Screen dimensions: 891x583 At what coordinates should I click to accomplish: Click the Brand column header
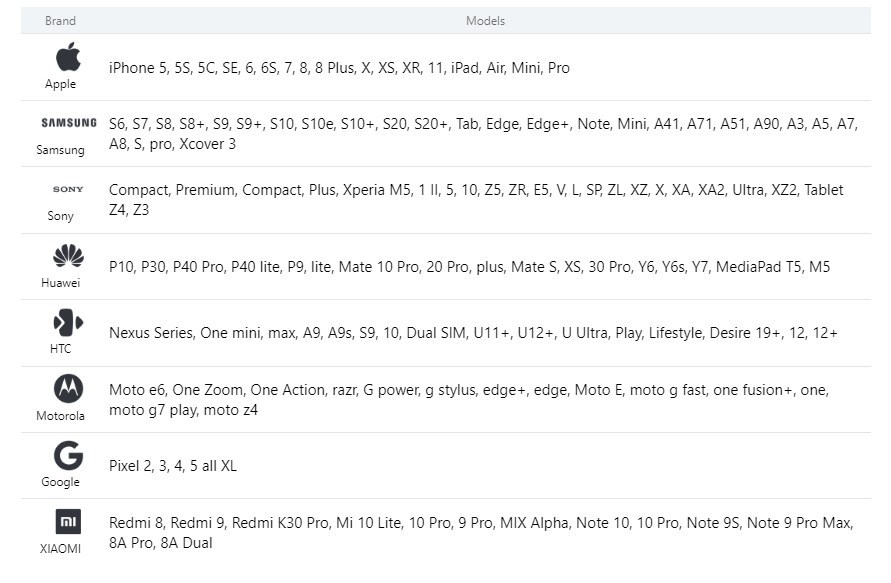click(x=60, y=21)
